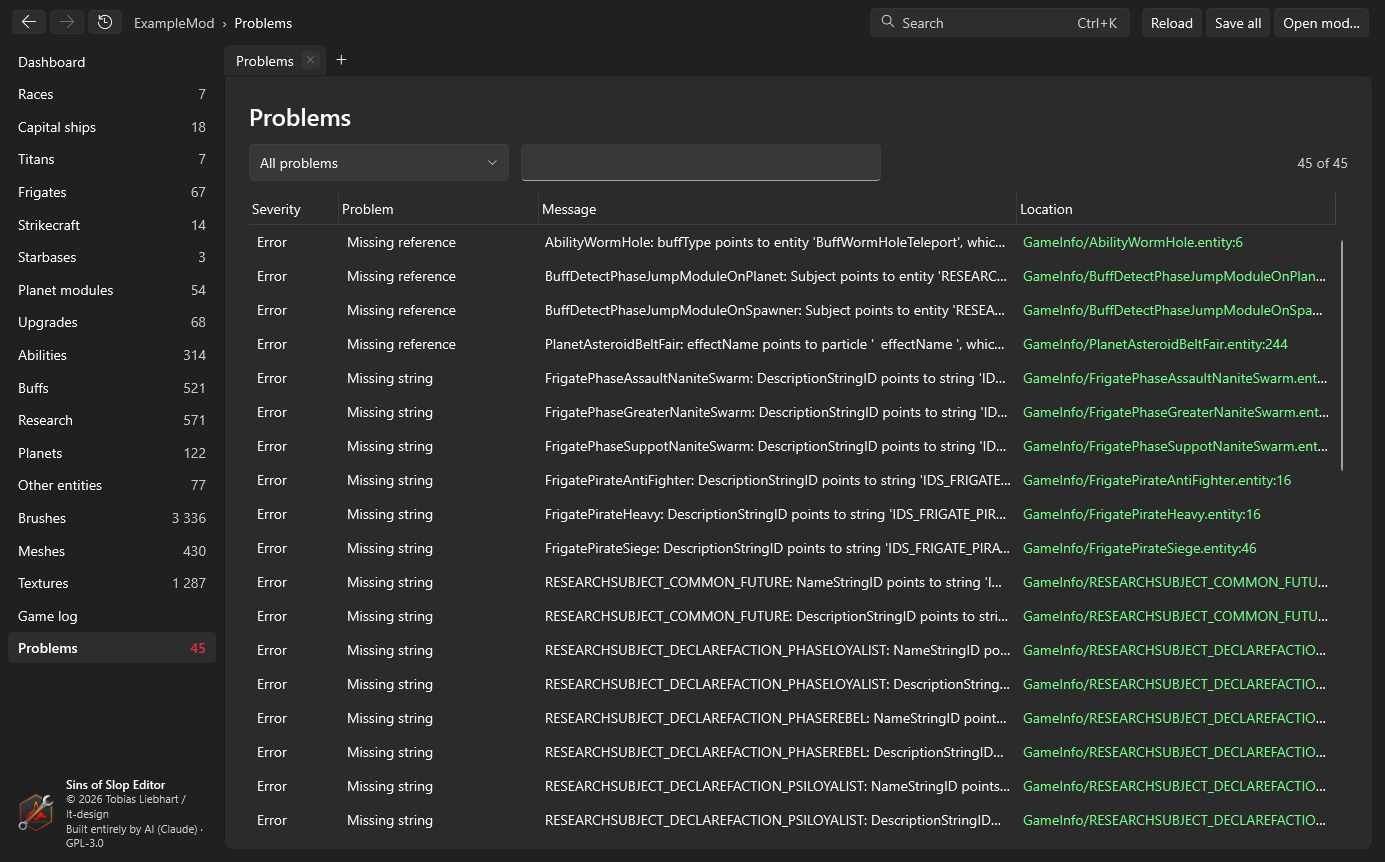Open the All problems filter dropdown
The image size is (1385, 862).
click(379, 163)
